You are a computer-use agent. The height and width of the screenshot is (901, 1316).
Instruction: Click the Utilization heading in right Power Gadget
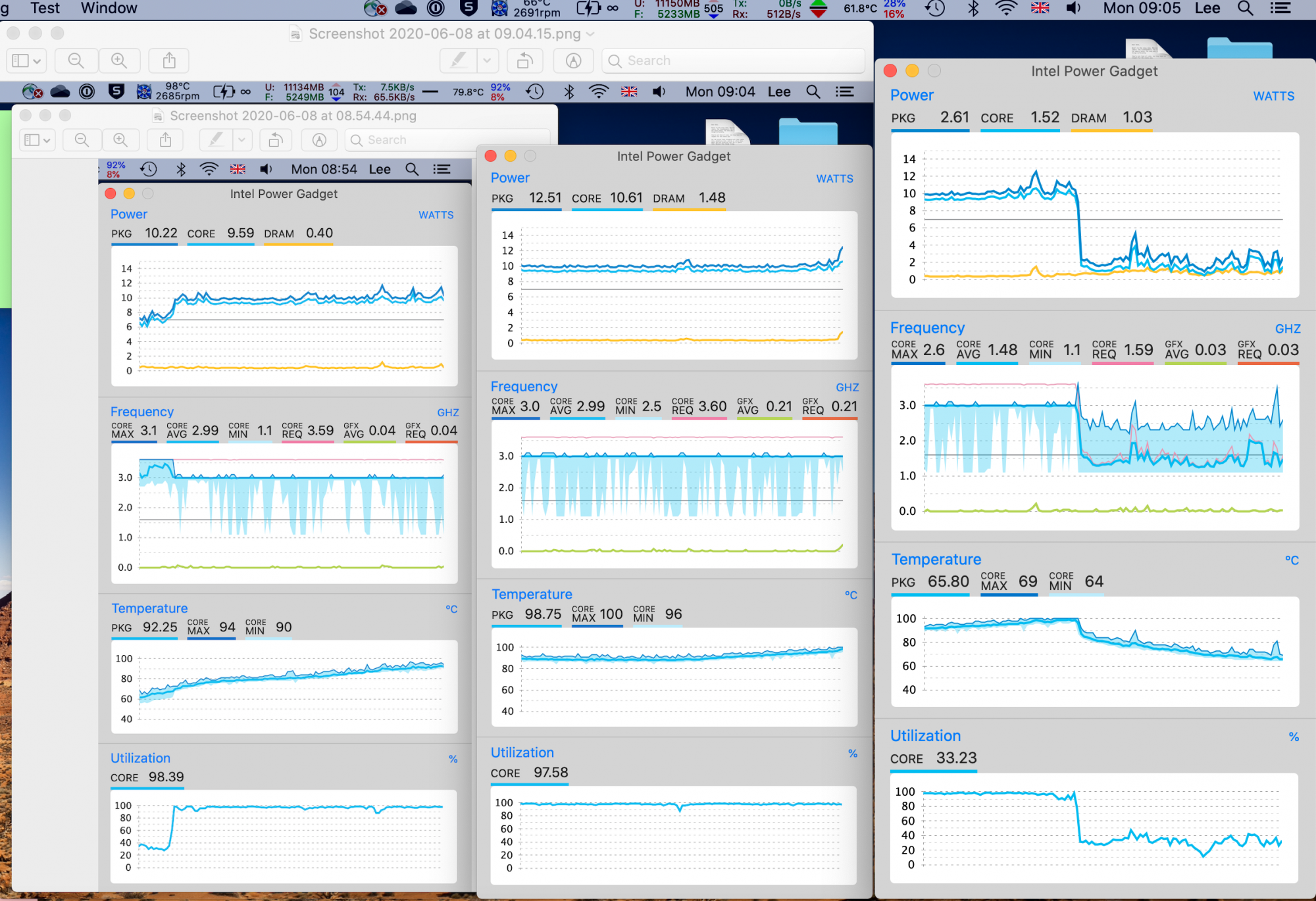[925, 736]
